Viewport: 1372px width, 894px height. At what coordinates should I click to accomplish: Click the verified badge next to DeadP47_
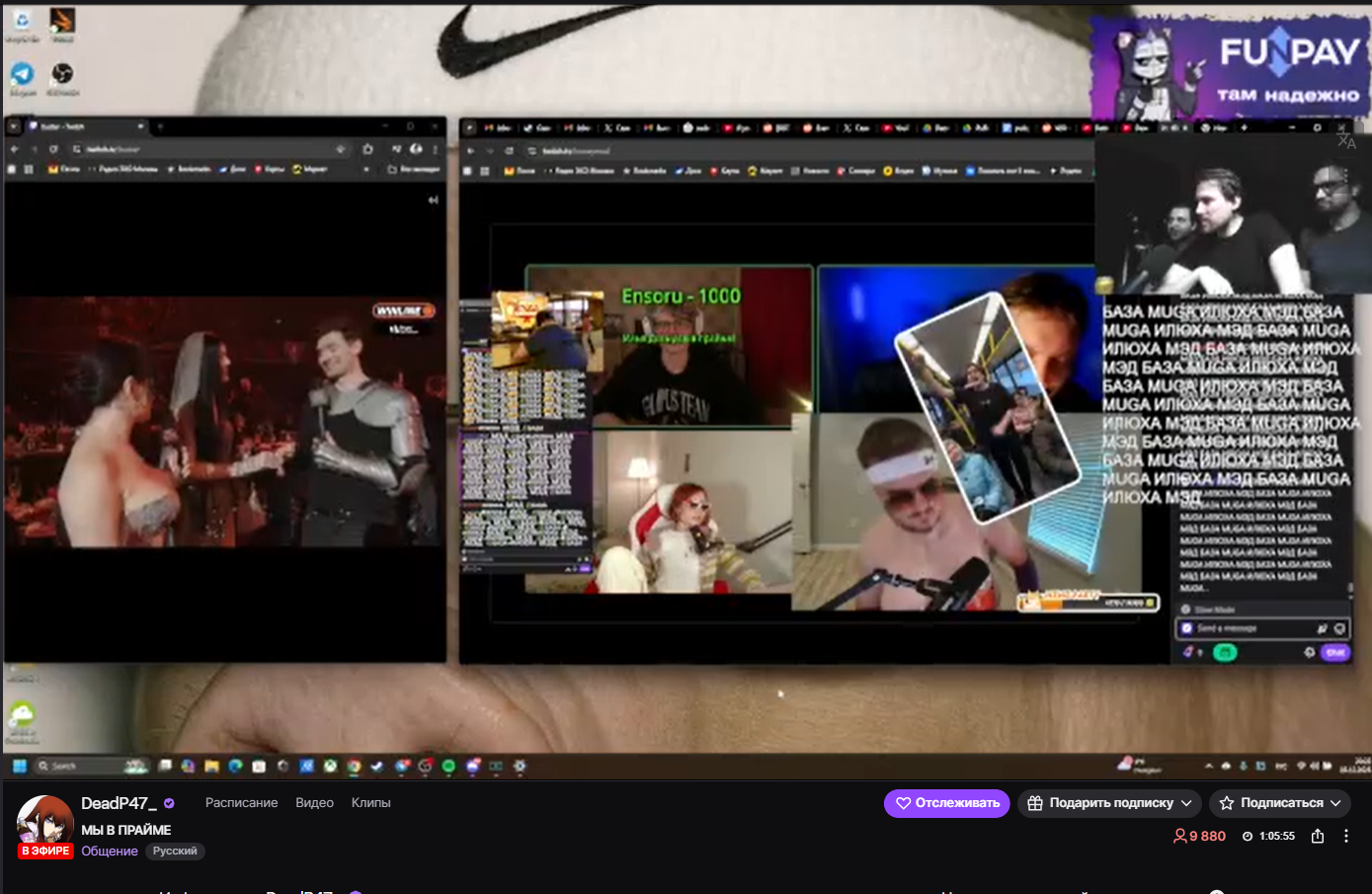tap(169, 803)
